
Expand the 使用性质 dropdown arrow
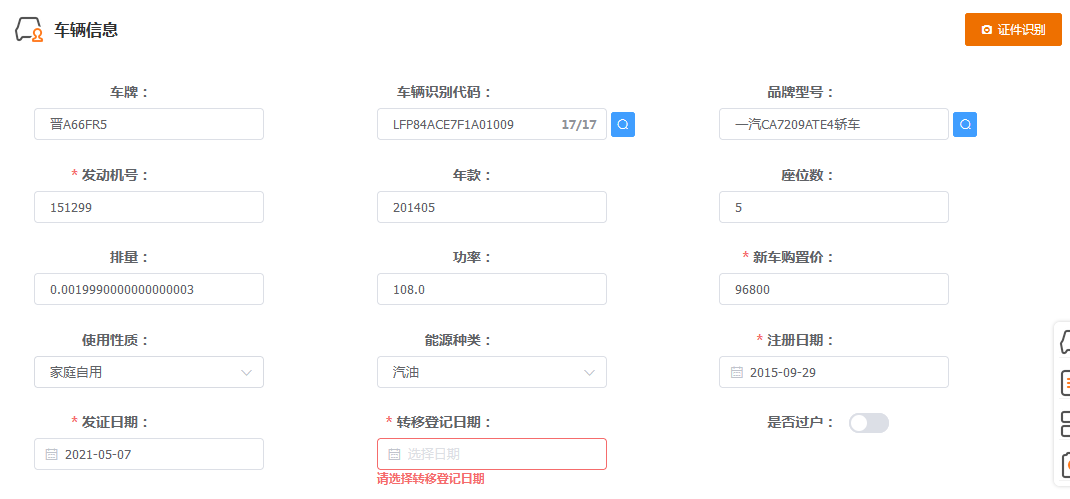pos(247,373)
